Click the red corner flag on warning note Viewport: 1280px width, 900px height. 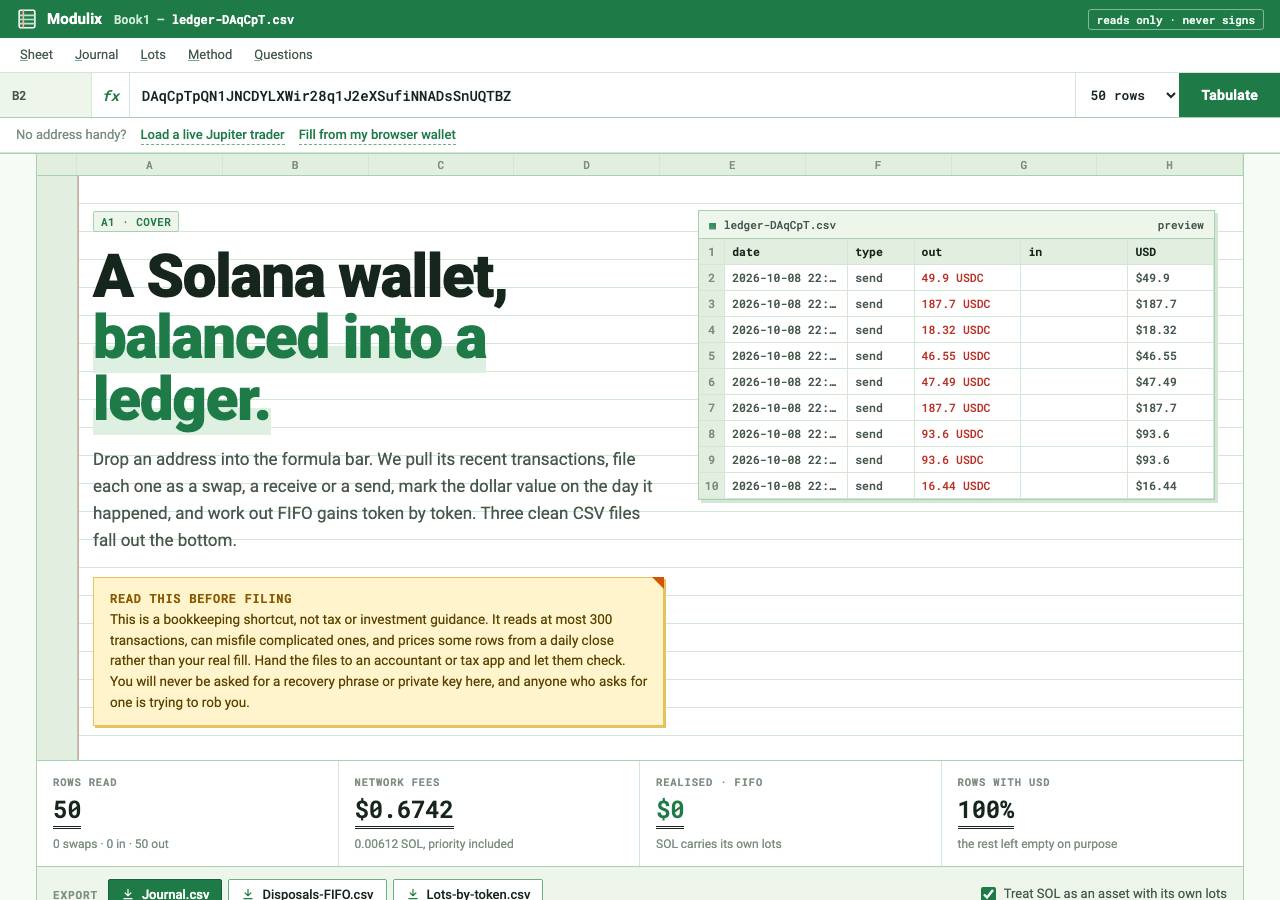(658, 583)
